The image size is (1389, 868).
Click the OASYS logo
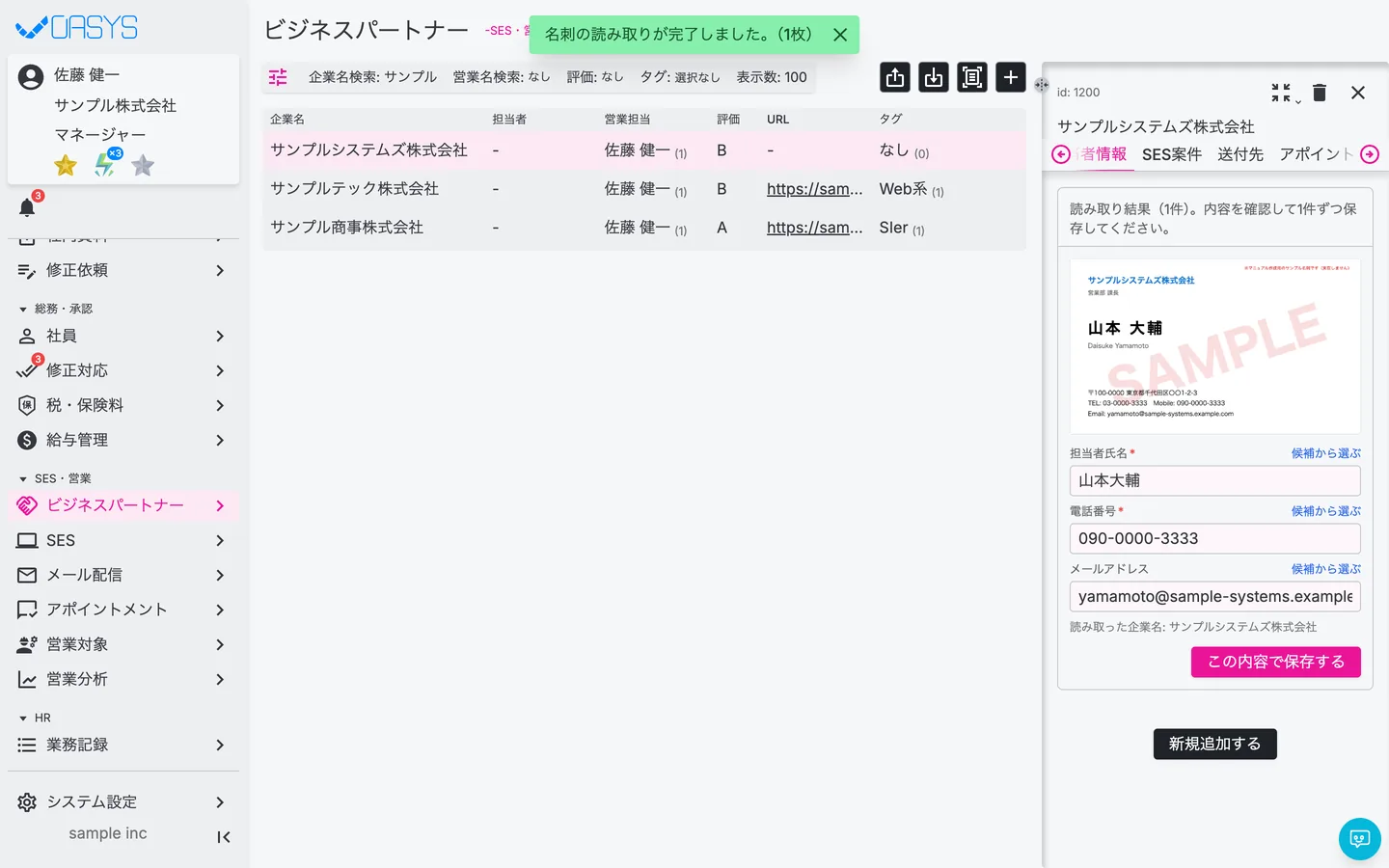coord(77,27)
